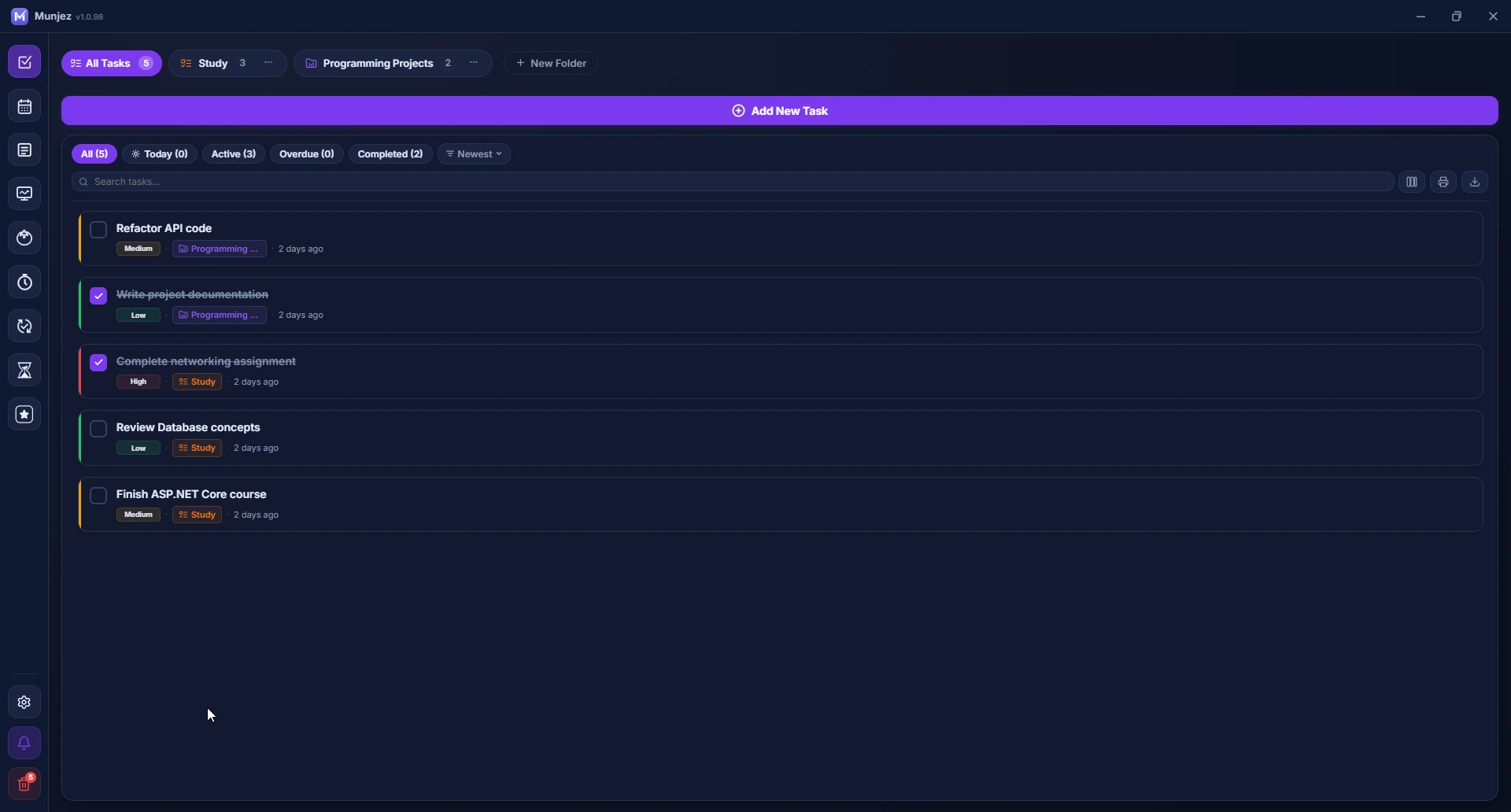Uncheck Complete networking assignment task

point(98,363)
